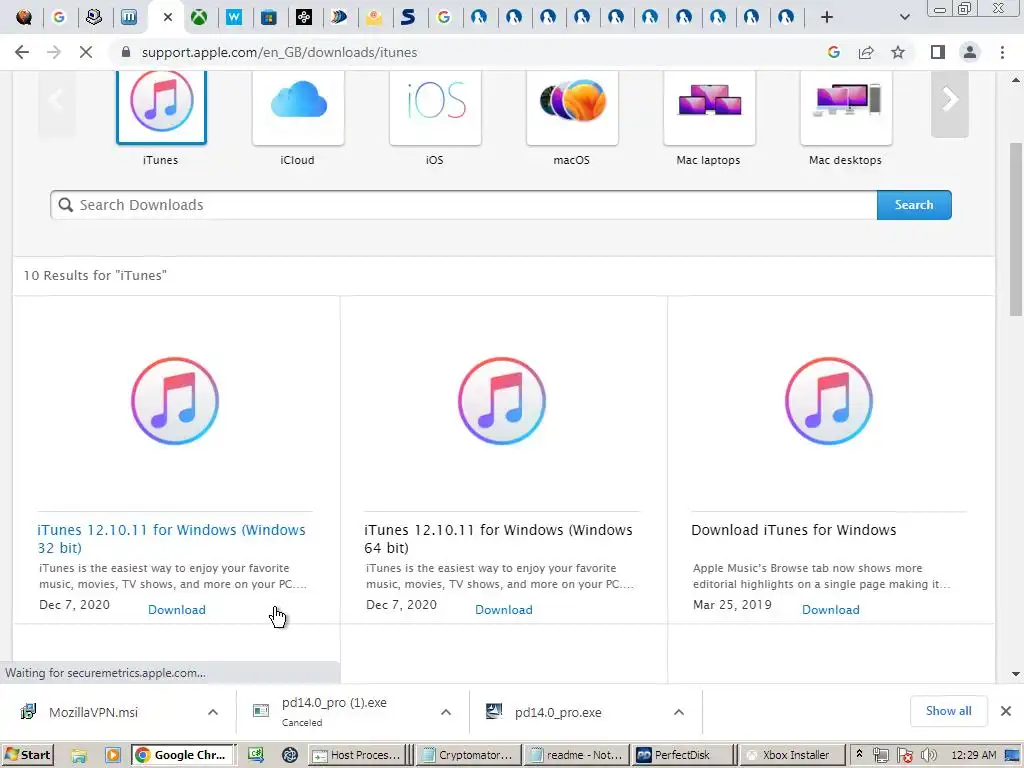Click icon above Download iTunes for Windows

[x=829, y=401]
